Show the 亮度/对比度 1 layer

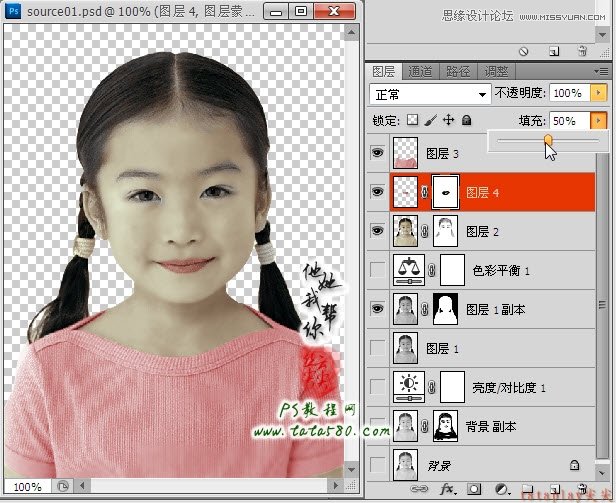point(378,387)
